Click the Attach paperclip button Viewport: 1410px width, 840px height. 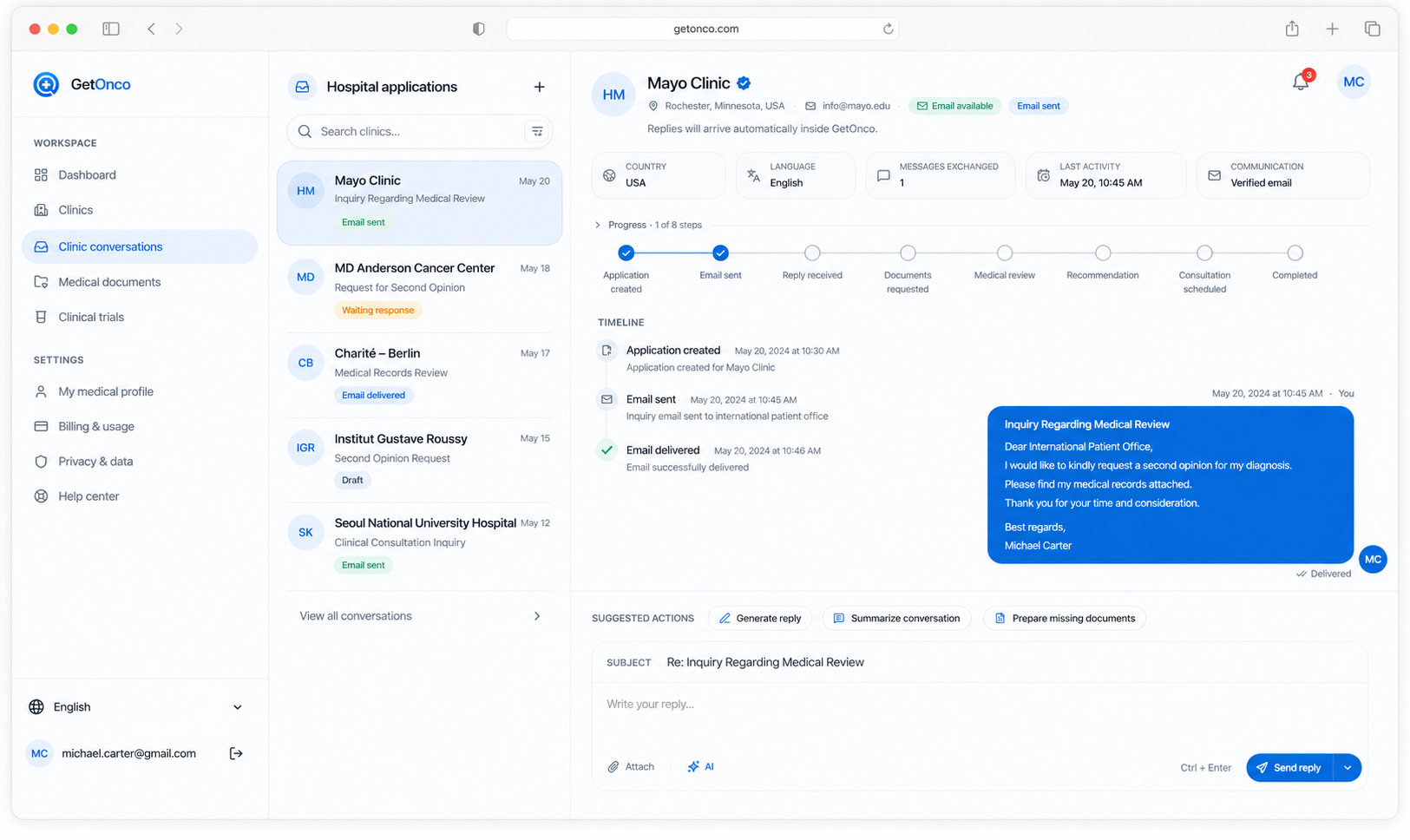pos(631,766)
